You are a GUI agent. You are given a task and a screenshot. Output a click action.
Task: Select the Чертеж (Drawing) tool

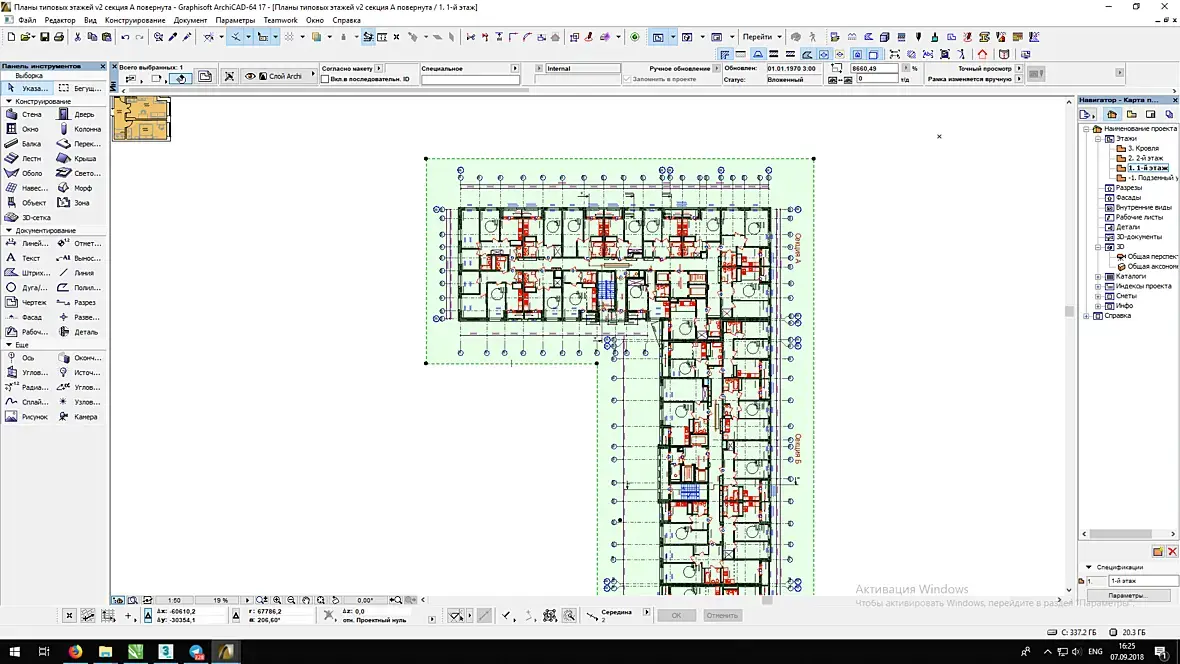point(24,303)
